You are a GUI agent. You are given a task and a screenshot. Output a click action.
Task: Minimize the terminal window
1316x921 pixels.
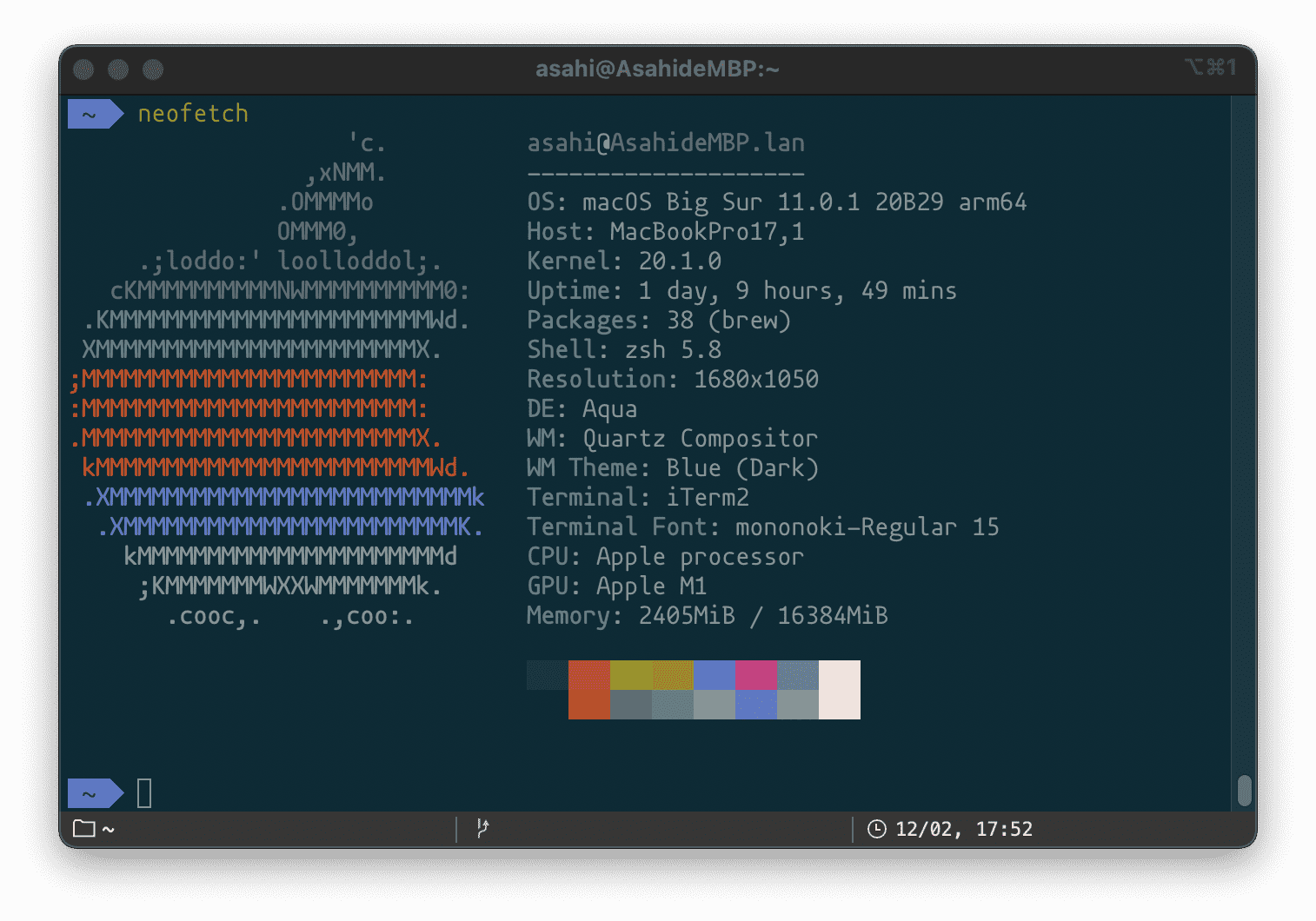coord(119,70)
